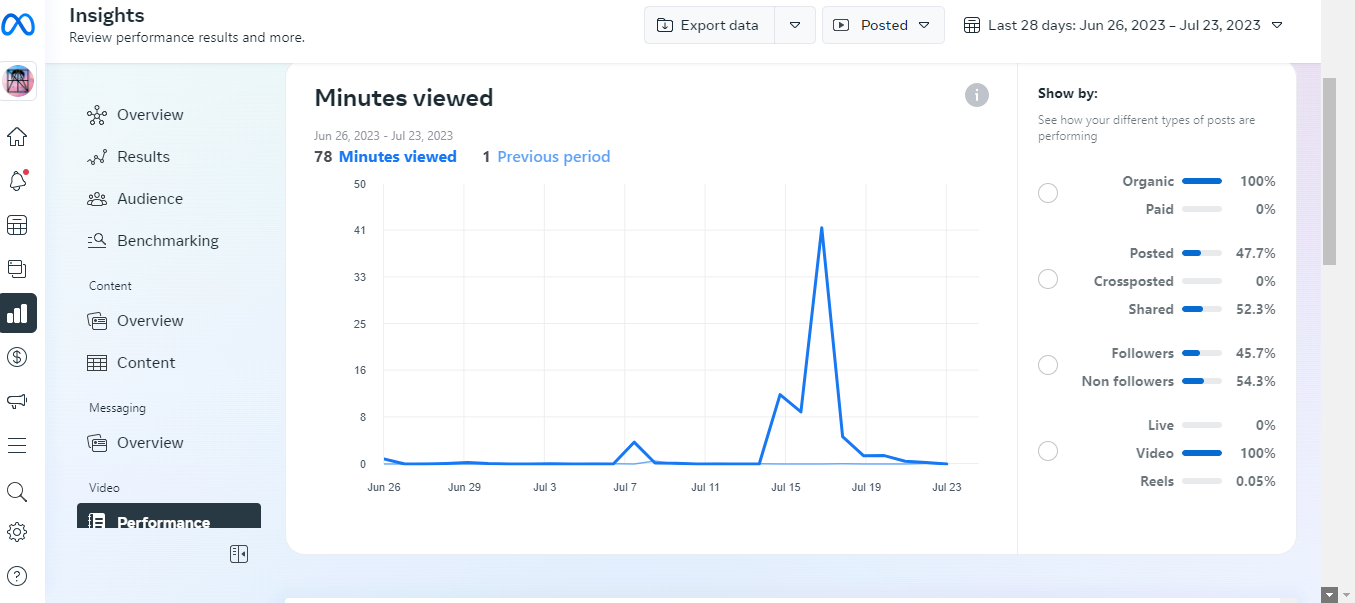
Task: Click the Previous period legend link
Action: (x=553, y=157)
